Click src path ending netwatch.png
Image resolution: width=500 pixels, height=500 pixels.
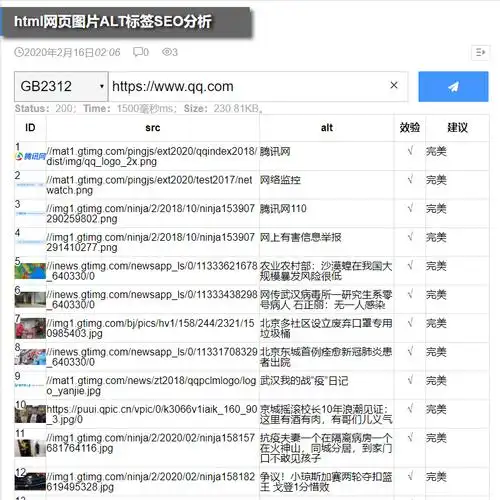pyautogui.click(x=149, y=185)
